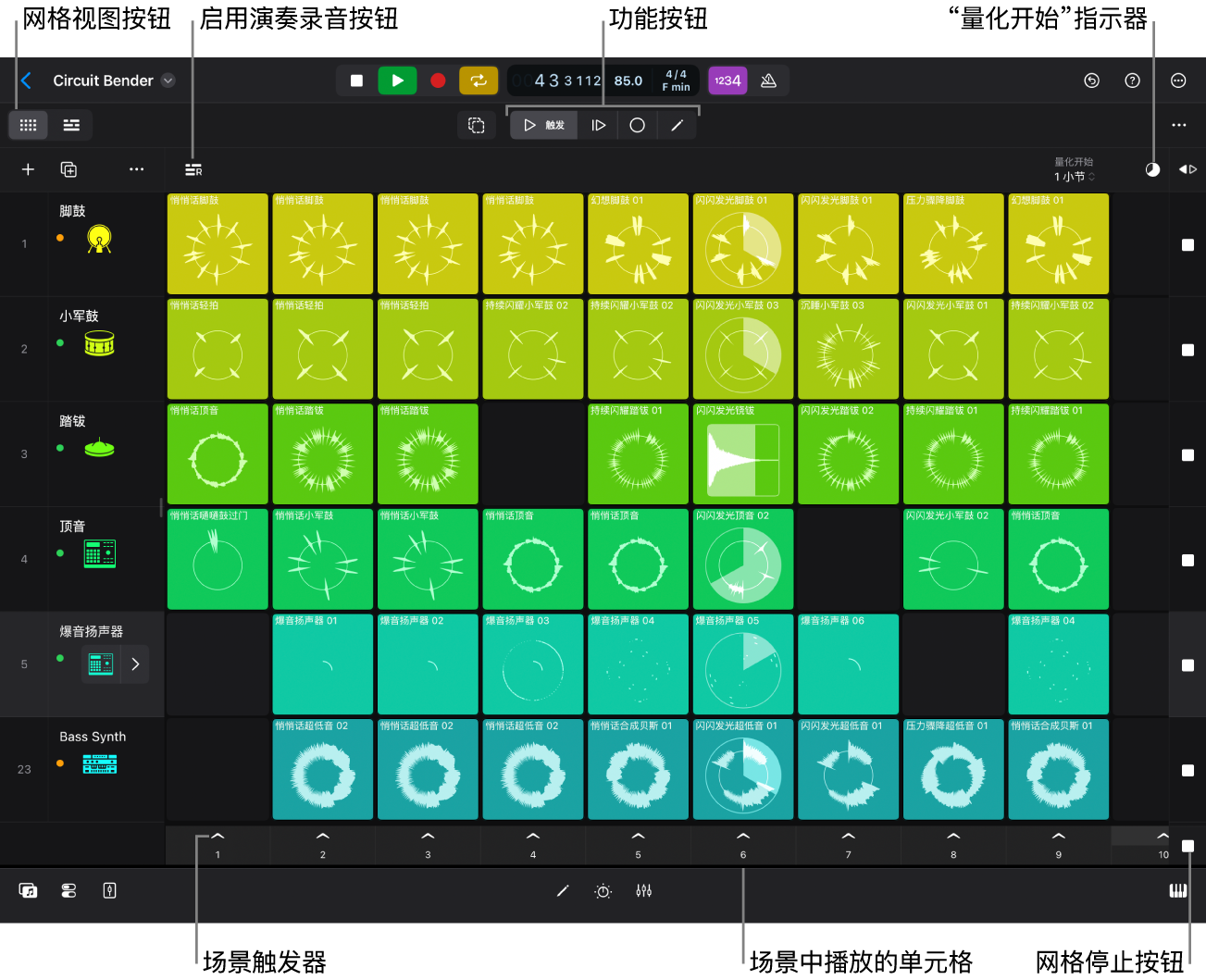Select the pencil edit function button
This screenshot has width=1206, height=980.
point(677,125)
